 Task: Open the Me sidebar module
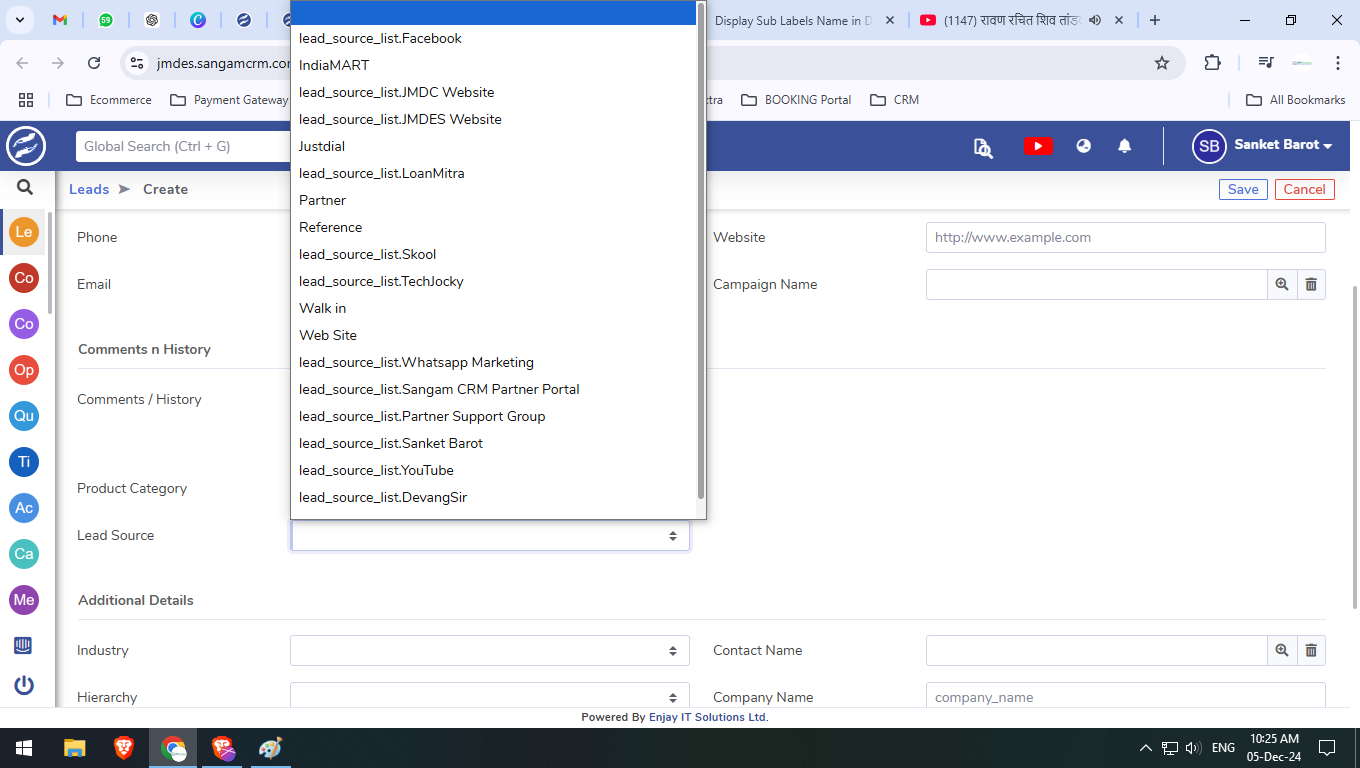(x=24, y=600)
